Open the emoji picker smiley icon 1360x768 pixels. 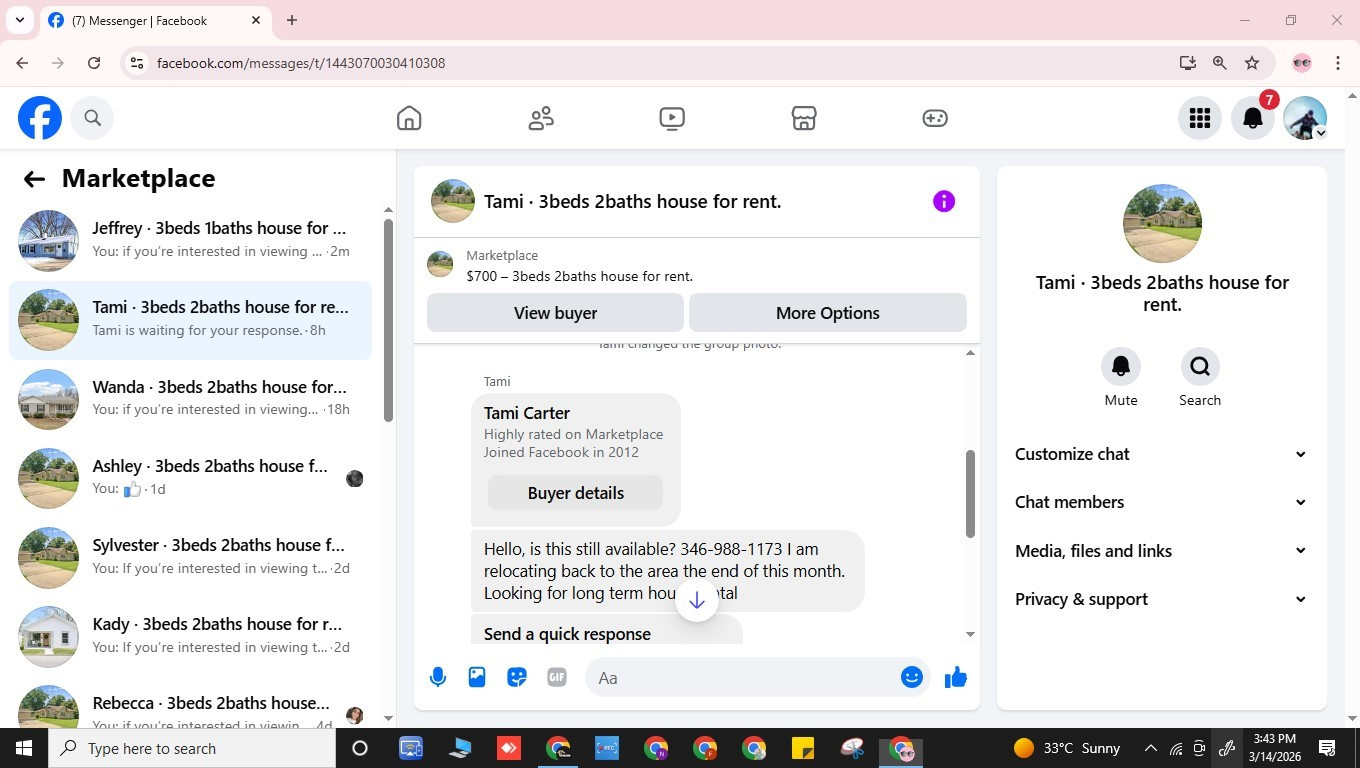point(911,677)
